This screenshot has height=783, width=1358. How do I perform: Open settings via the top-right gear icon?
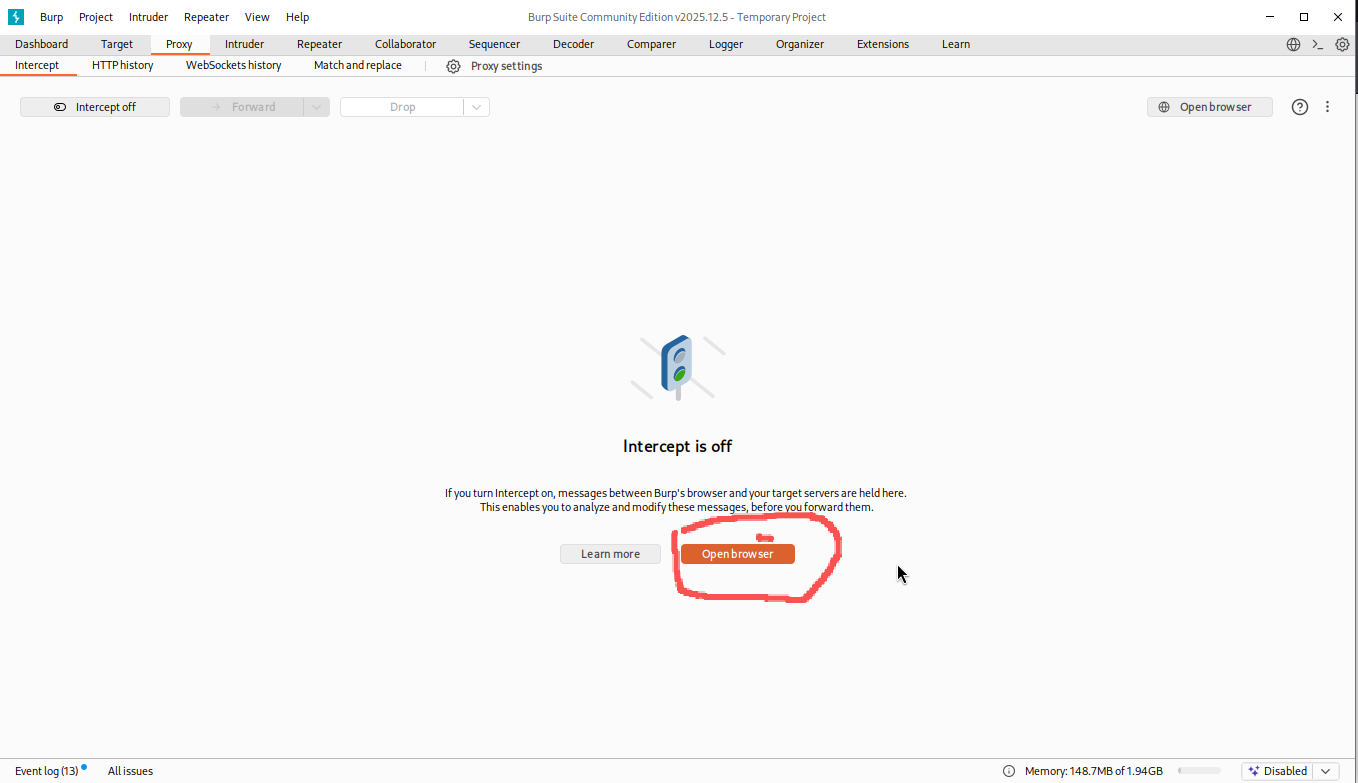[x=1342, y=44]
